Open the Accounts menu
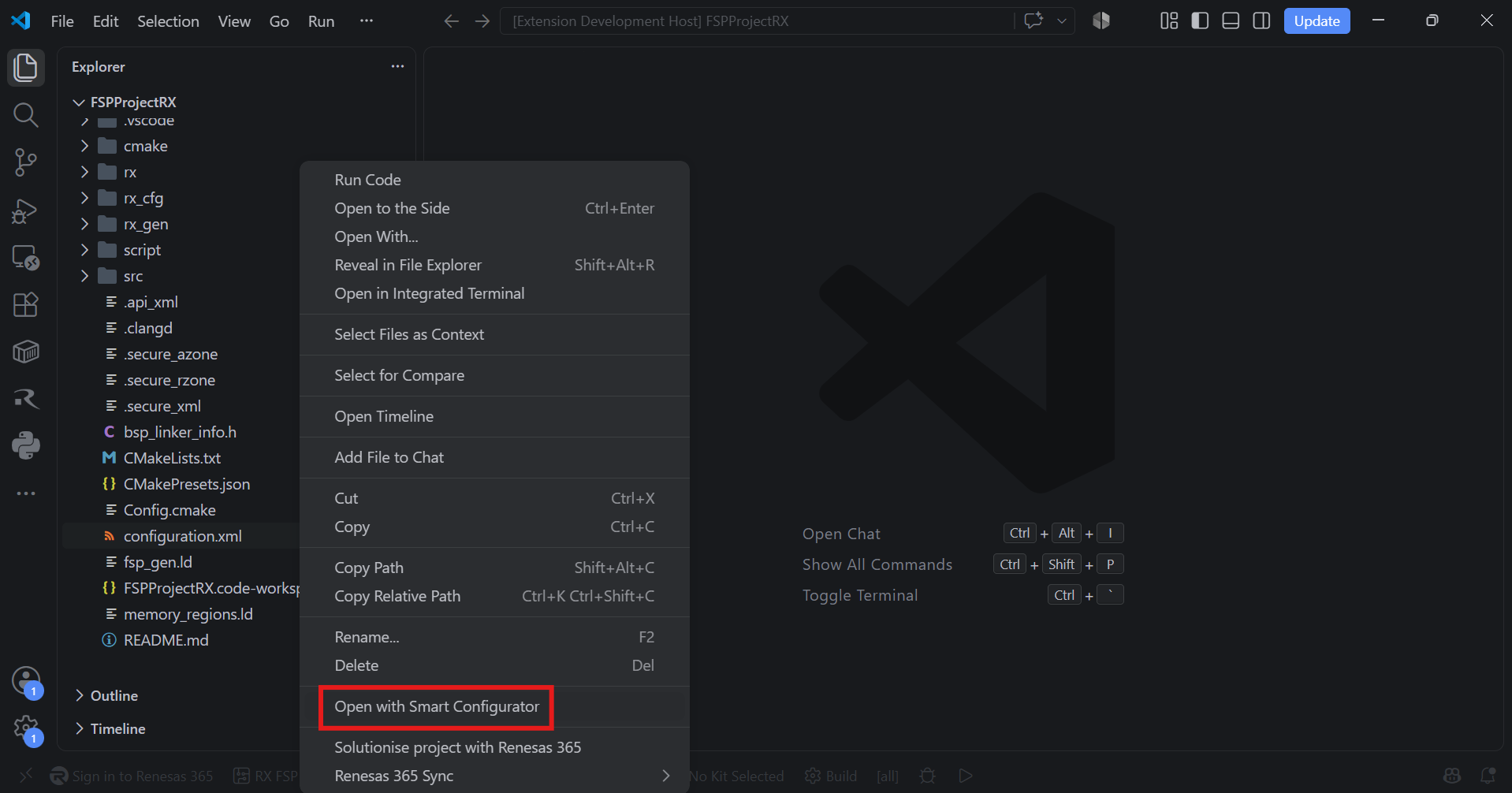The image size is (1512, 793). pos(25,680)
